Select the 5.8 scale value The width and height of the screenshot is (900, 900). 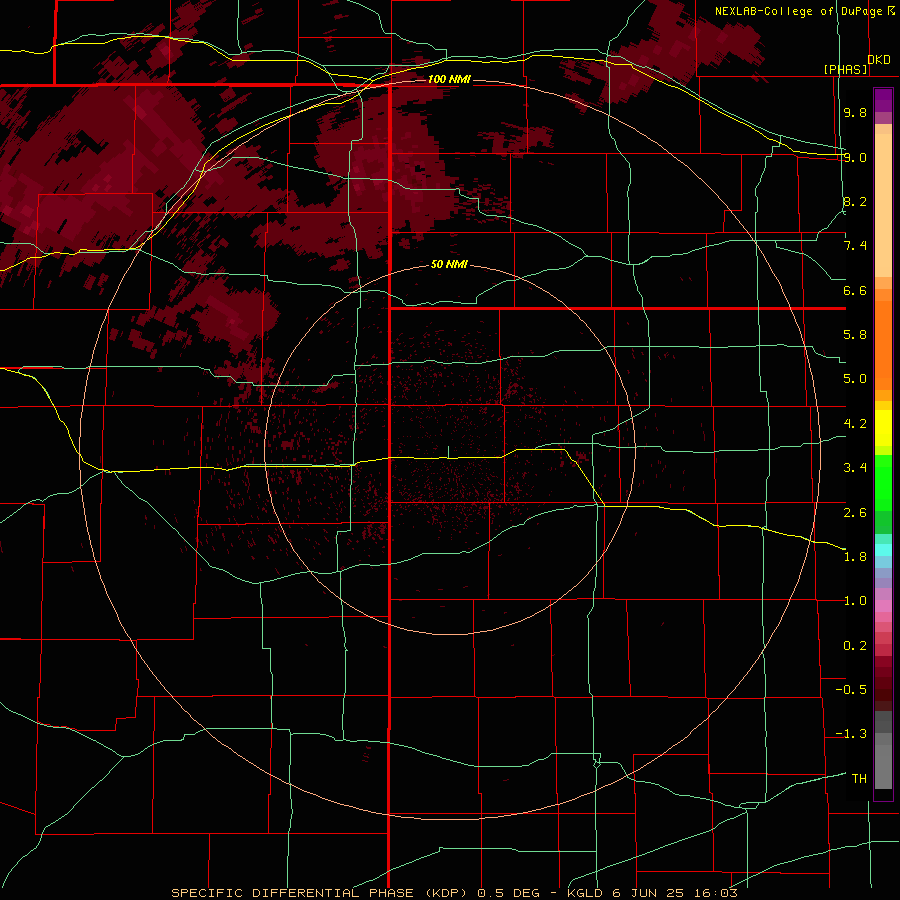point(855,335)
